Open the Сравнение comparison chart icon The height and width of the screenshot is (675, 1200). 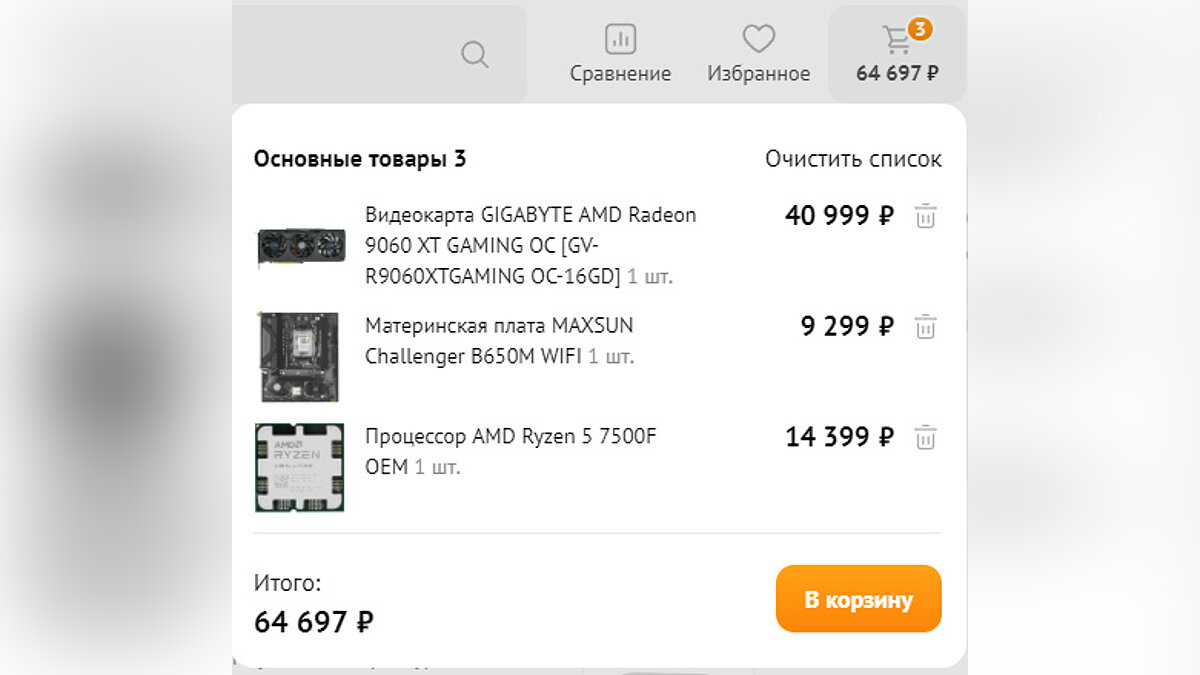pos(620,40)
